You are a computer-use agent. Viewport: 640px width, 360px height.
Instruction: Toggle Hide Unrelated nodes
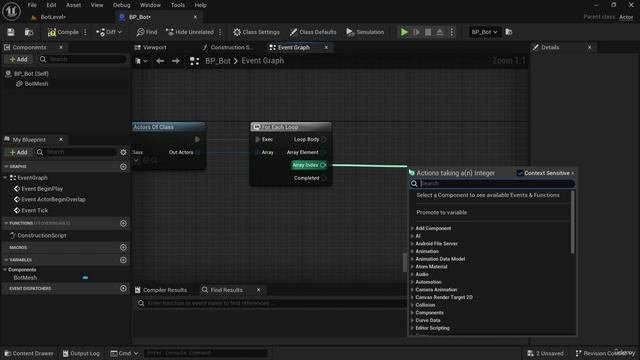click(x=190, y=32)
